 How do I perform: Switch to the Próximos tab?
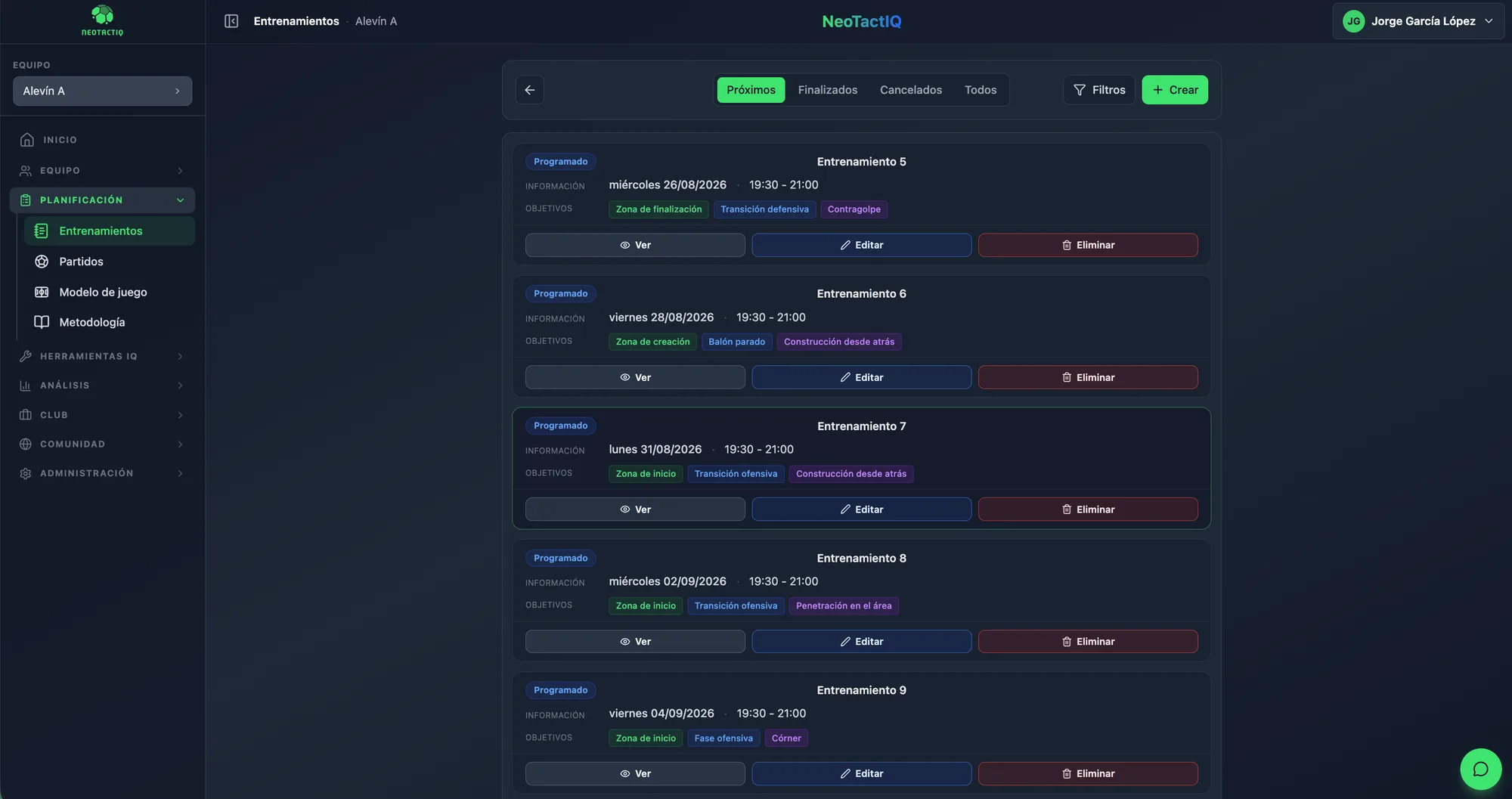click(x=751, y=90)
